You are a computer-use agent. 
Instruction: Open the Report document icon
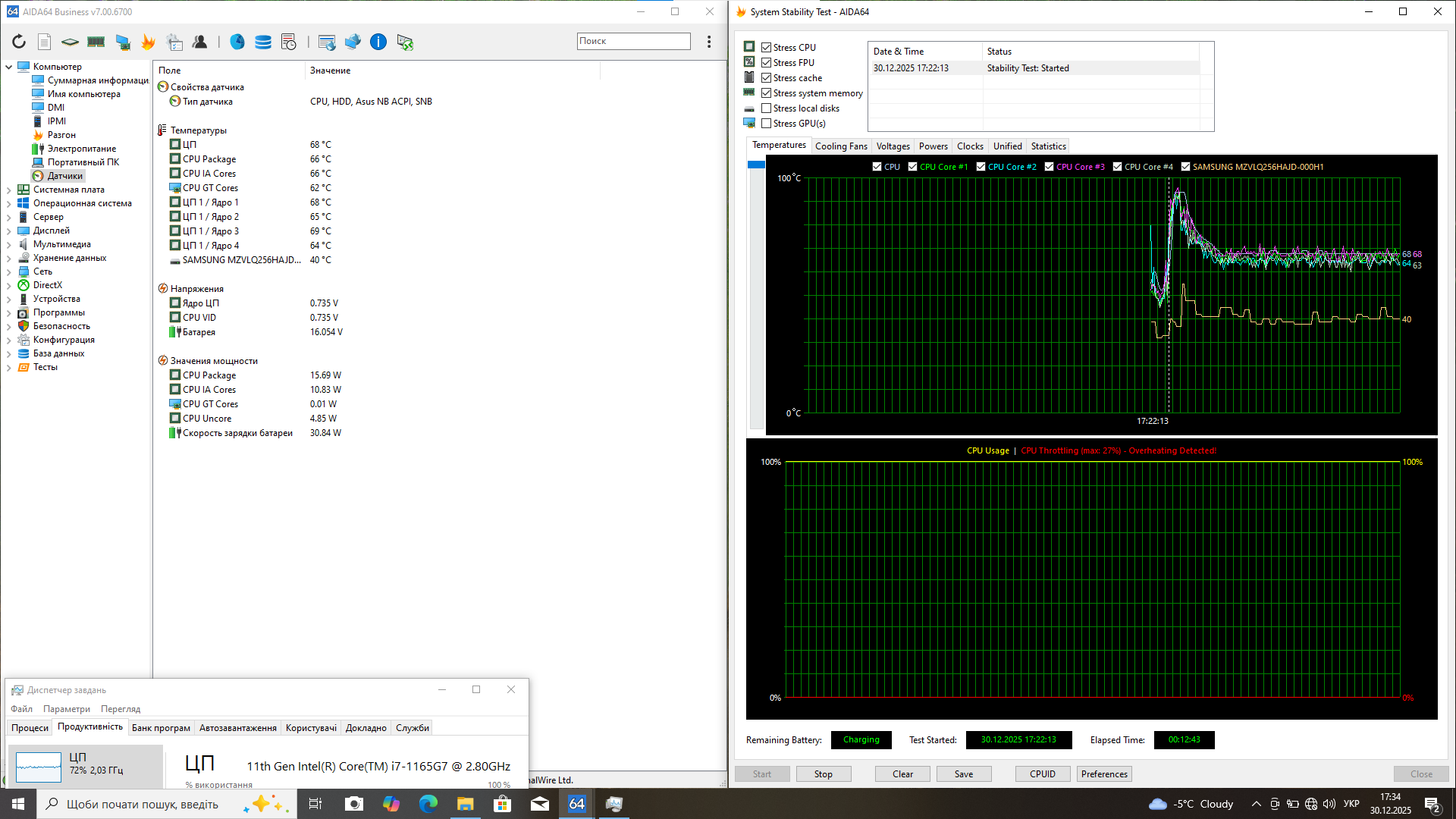[45, 42]
